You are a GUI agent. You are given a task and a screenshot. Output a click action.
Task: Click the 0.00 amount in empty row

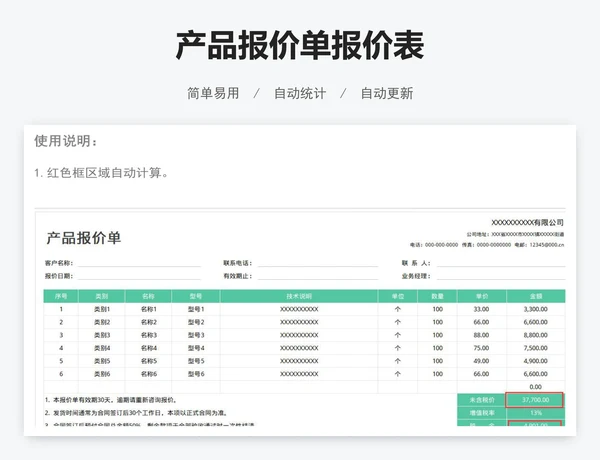(x=536, y=387)
